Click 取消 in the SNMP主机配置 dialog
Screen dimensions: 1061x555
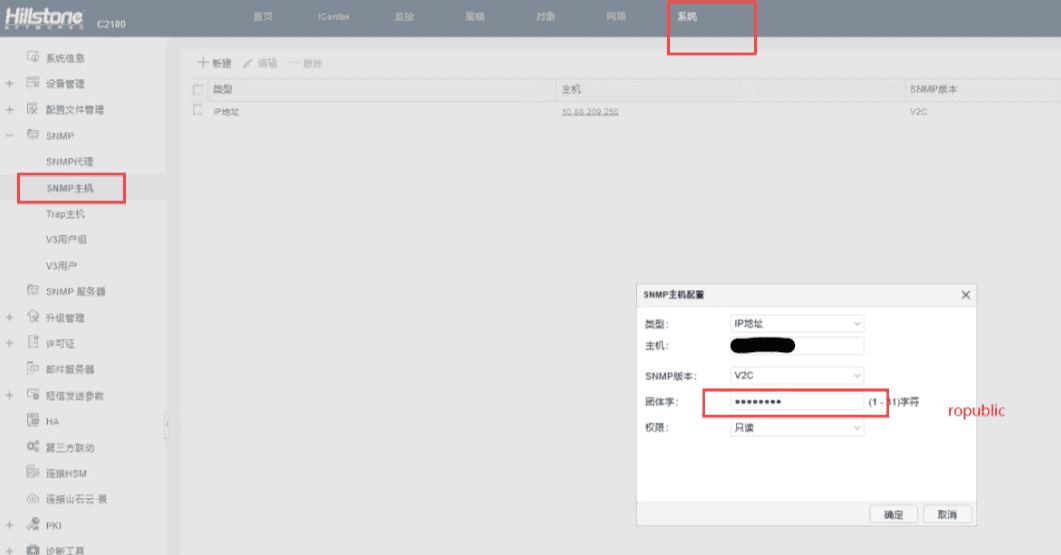[x=947, y=514]
